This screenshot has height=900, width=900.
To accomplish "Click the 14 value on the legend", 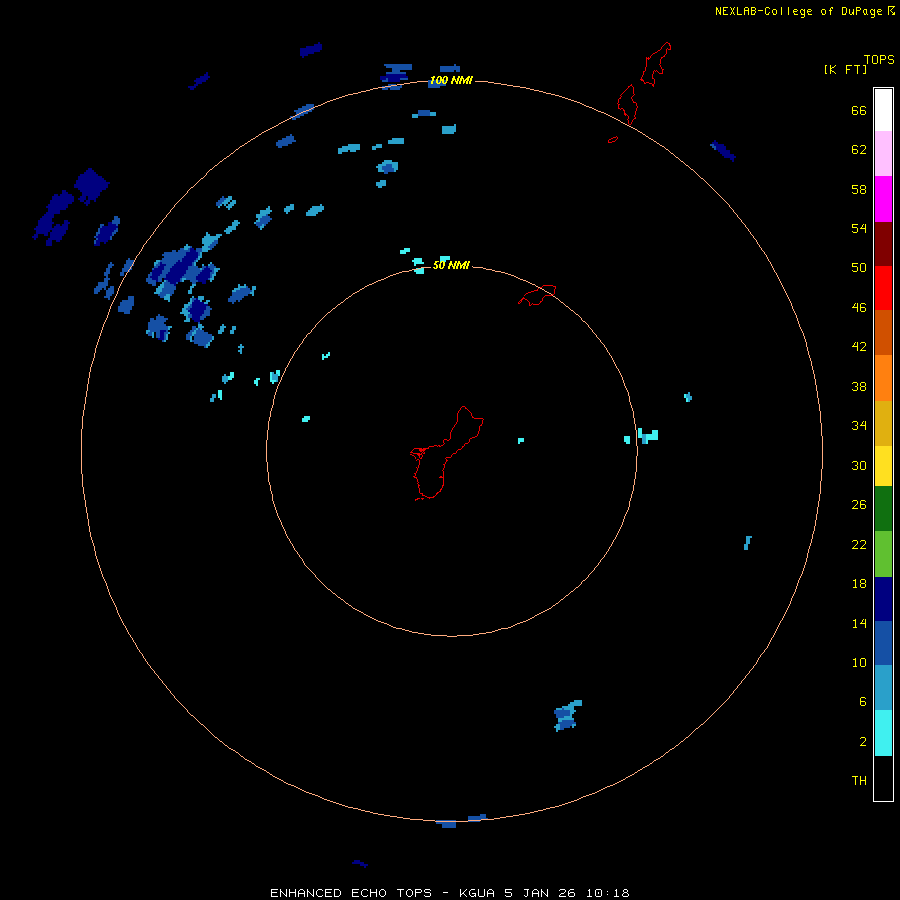I will click(x=858, y=623).
